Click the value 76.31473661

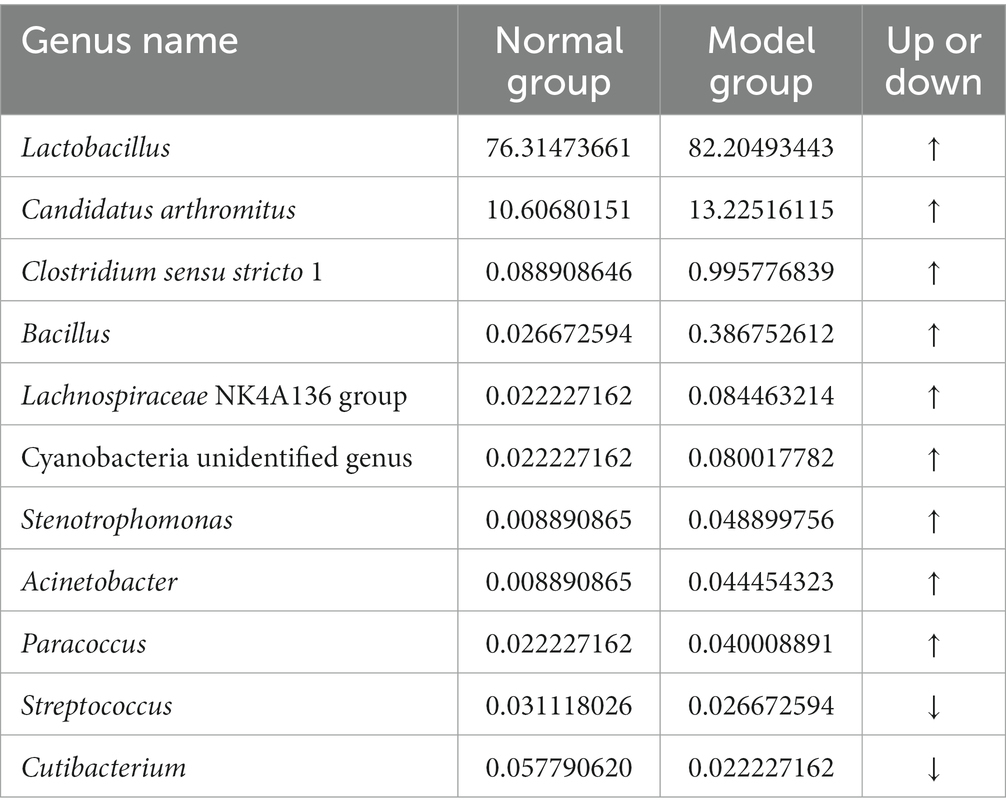[x=559, y=148]
